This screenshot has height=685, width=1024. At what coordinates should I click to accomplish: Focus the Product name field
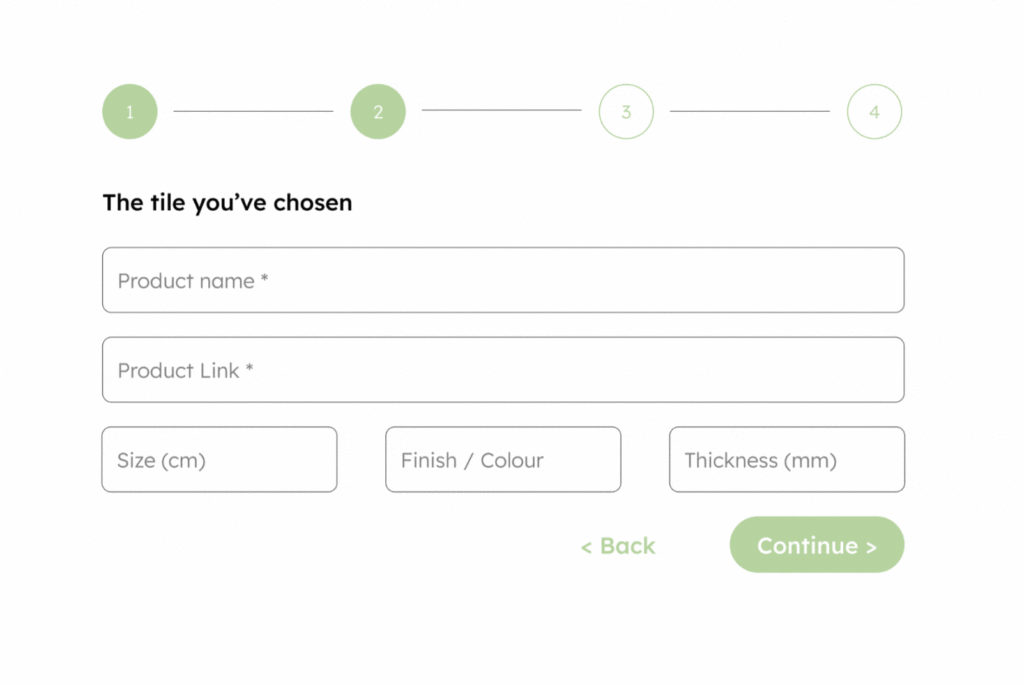503,280
